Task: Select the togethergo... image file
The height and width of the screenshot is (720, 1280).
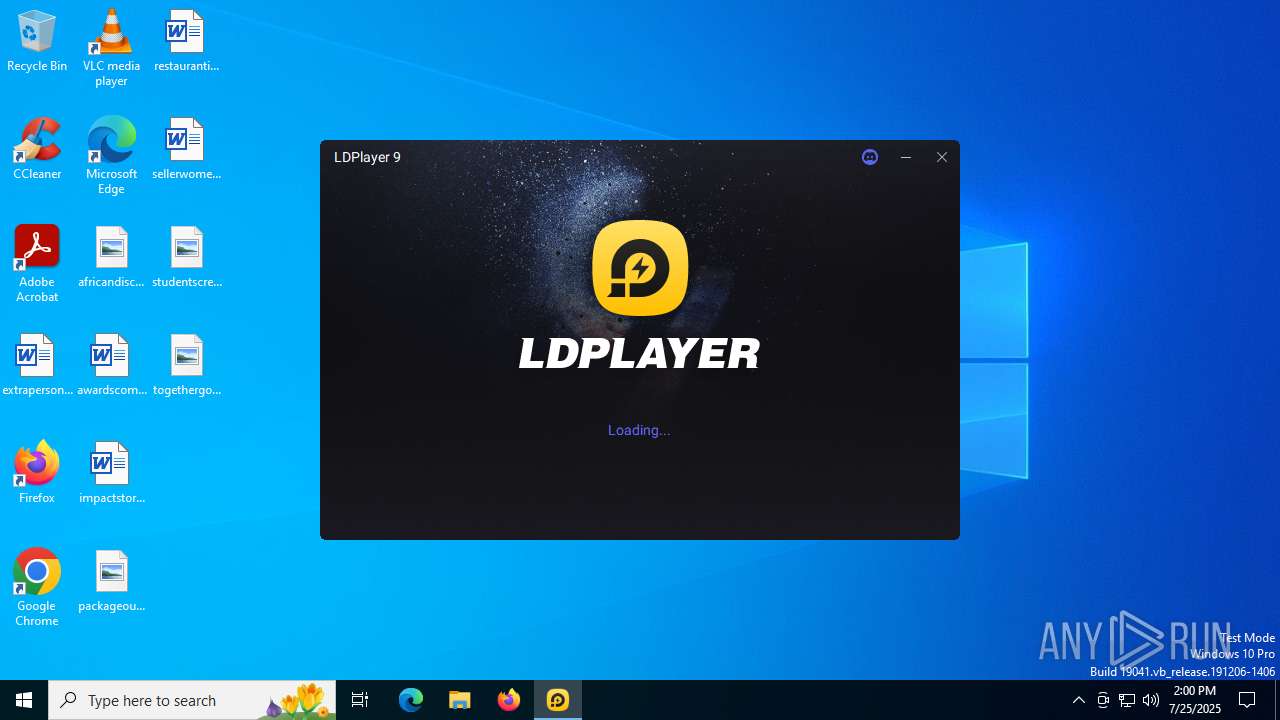Action: coord(186,366)
